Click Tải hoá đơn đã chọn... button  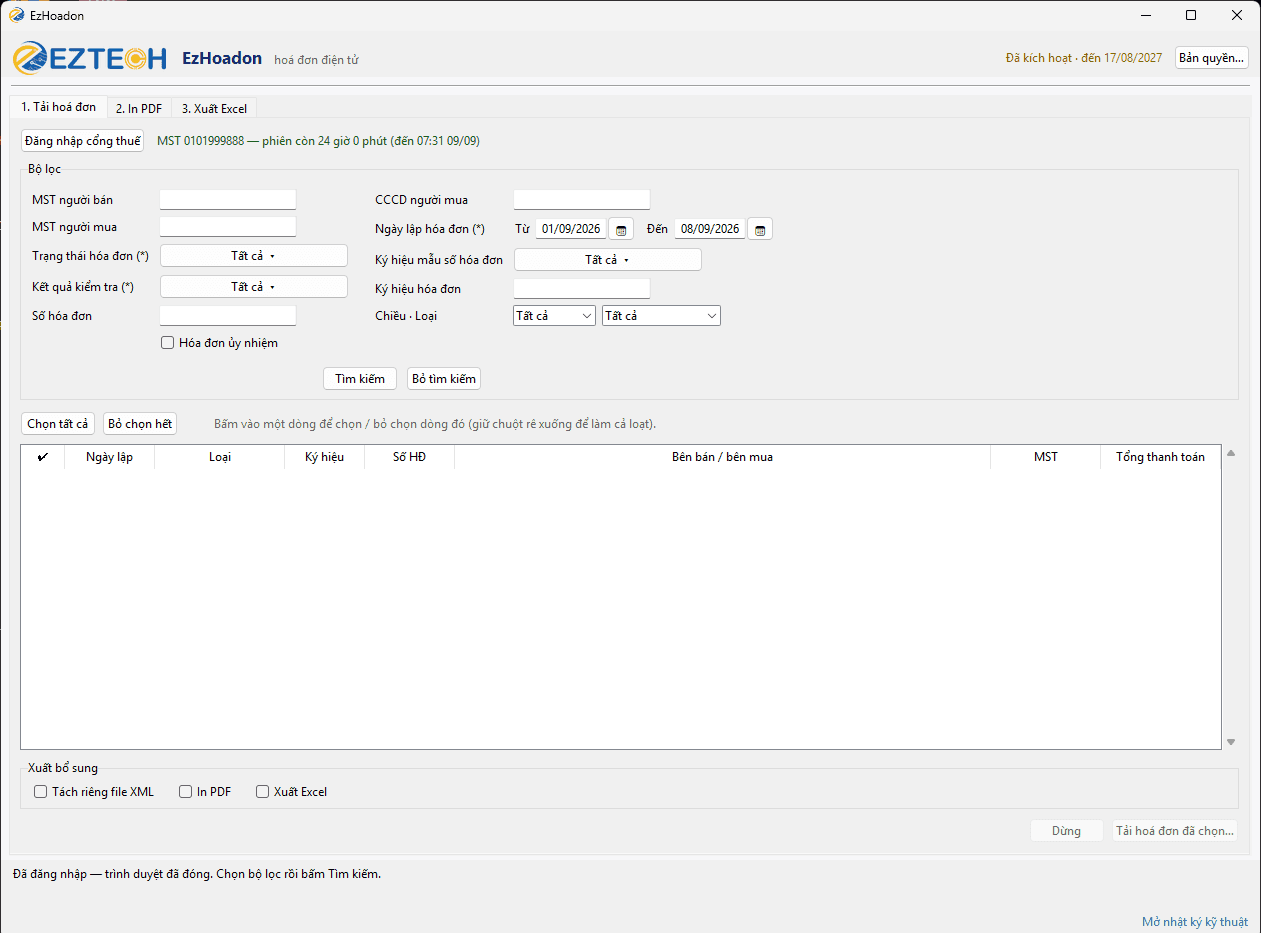[1175, 831]
